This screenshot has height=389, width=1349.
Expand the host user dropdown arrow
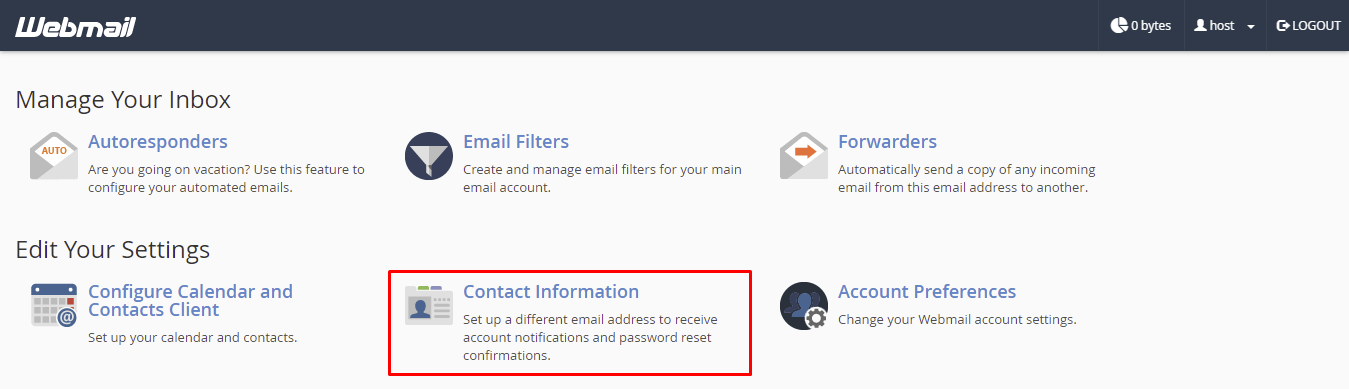click(1251, 27)
